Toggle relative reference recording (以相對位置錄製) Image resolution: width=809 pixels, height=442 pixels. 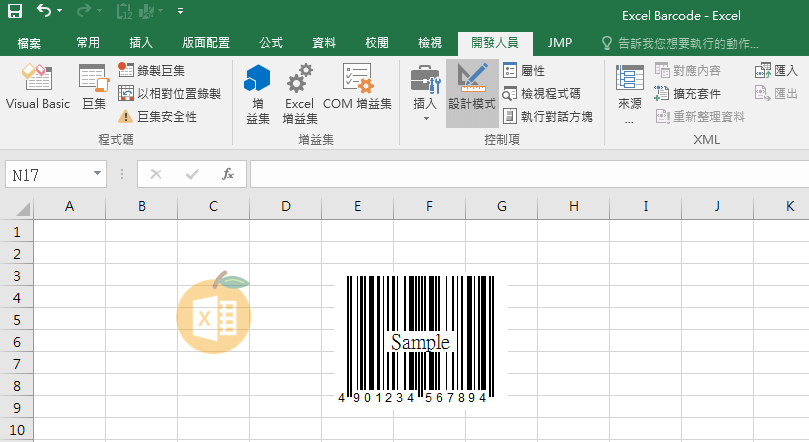(169, 93)
